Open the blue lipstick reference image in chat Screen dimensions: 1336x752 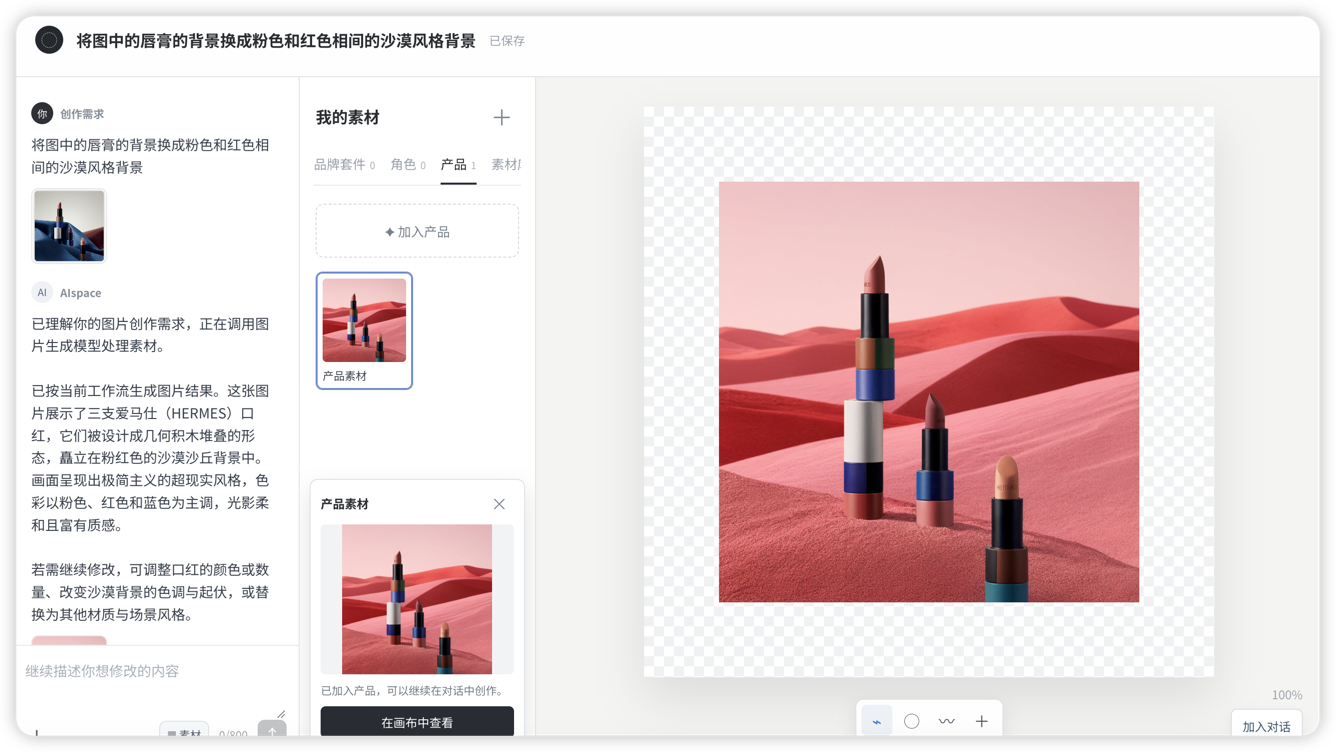click(69, 226)
